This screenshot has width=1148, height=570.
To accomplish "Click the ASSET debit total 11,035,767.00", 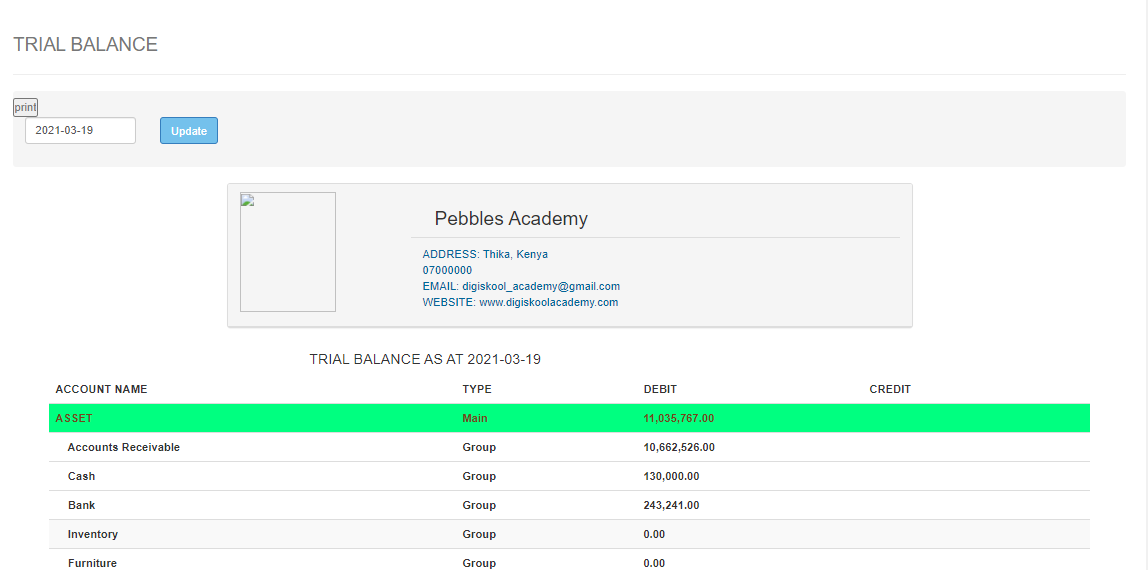I will pyautogui.click(x=679, y=418).
